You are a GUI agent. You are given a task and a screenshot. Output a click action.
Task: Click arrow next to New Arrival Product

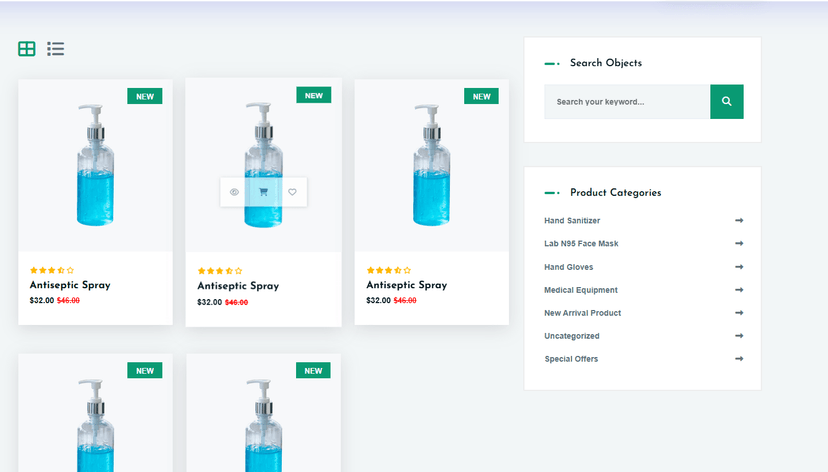tap(739, 313)
